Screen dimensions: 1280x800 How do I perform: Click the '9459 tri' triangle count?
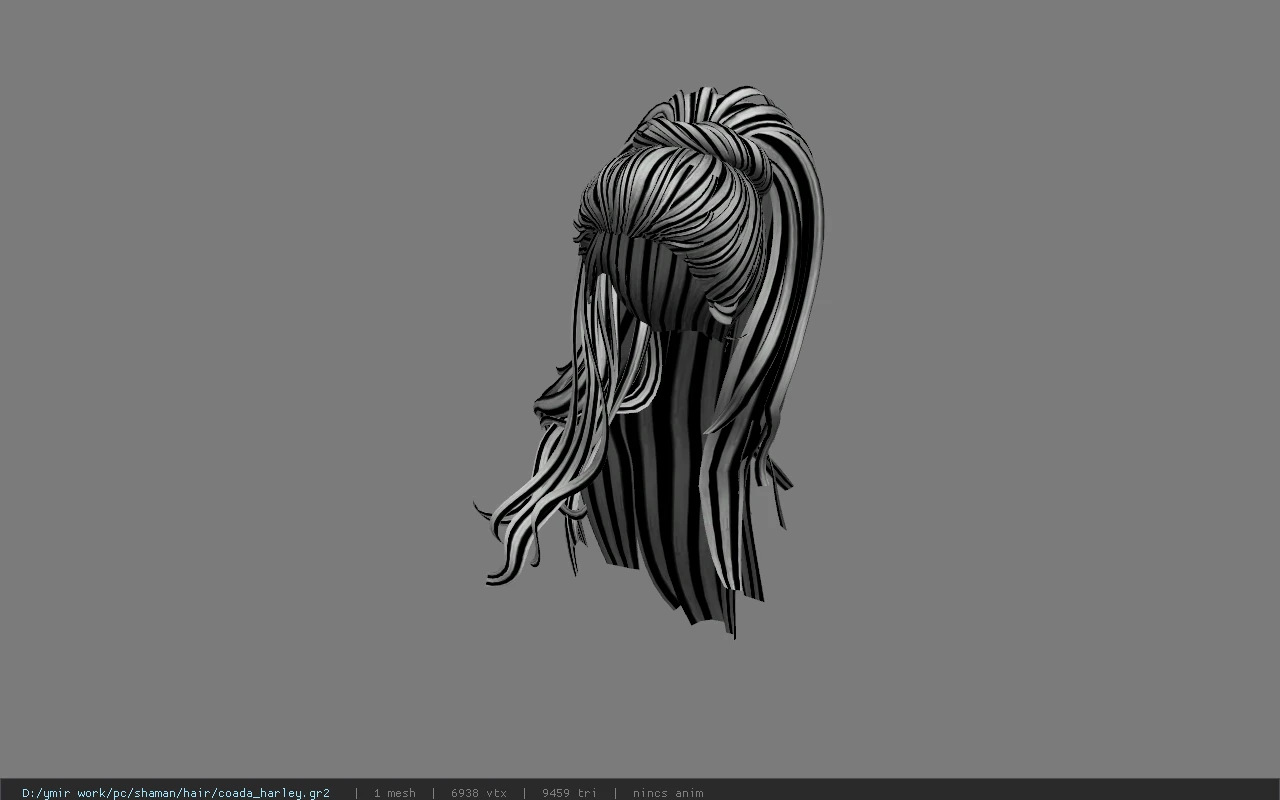pos(569,793)
